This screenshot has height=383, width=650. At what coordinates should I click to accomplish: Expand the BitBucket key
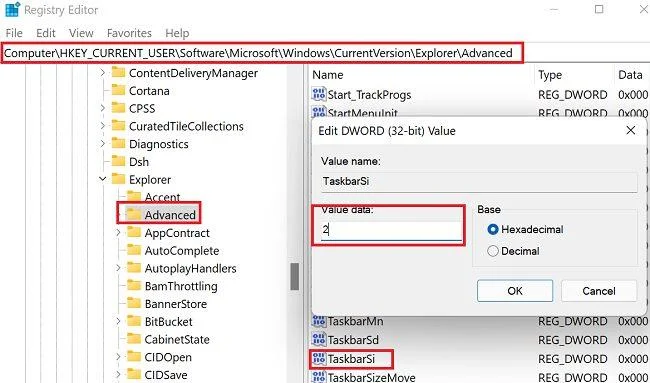coord(118,322)
